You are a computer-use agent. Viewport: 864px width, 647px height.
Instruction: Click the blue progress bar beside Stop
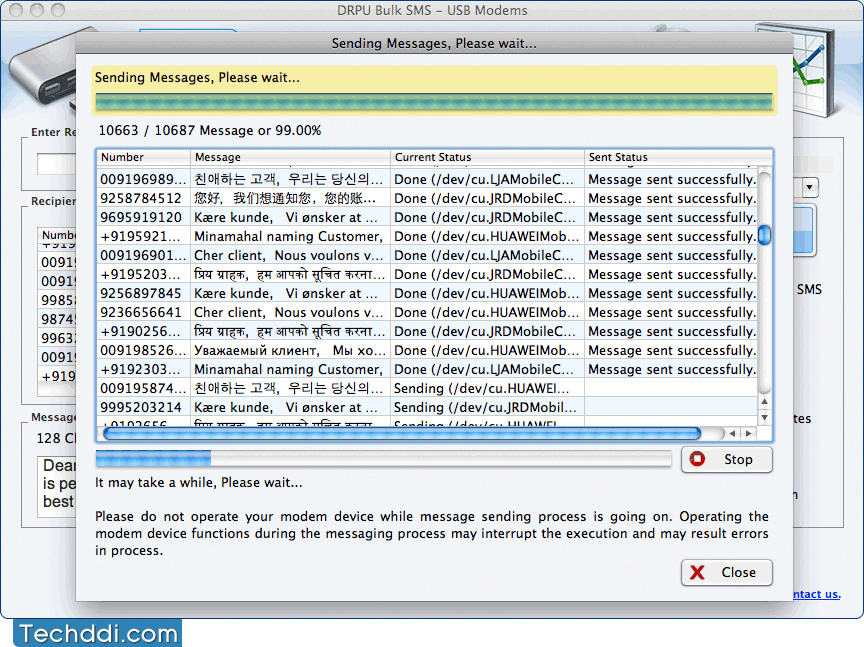pyautogui.click(x=383, y=459)
